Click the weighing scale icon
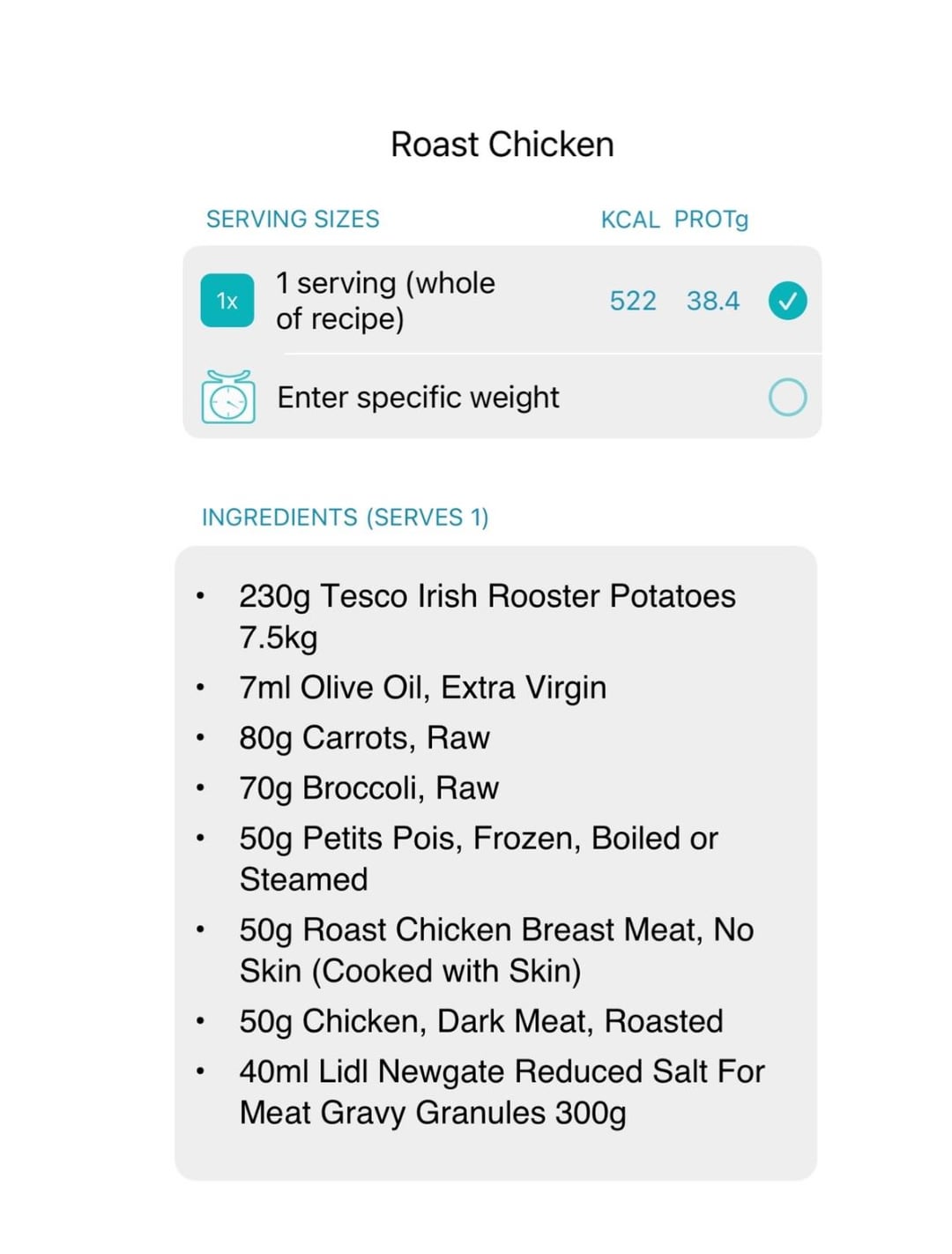This screenshot has width=952, height=1254. [x=228, y=397]
